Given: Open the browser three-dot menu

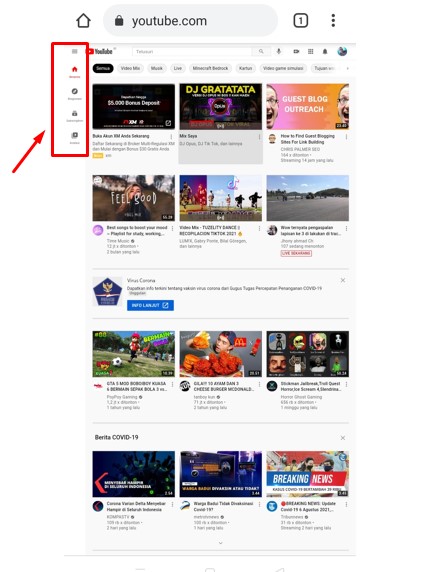Looking at the screenshot, I should point(333,20).
